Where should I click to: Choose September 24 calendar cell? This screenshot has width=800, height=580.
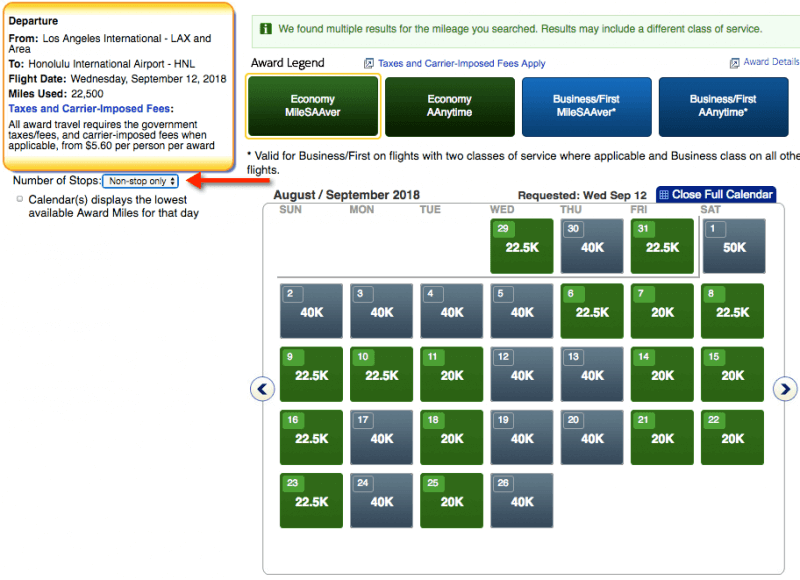tap(381, 500)
